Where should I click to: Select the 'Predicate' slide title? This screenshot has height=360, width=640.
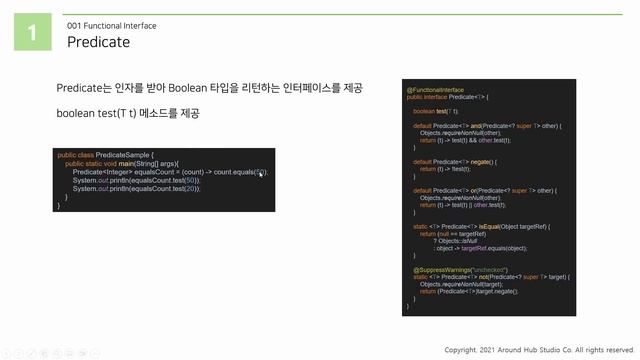point(98,42)
